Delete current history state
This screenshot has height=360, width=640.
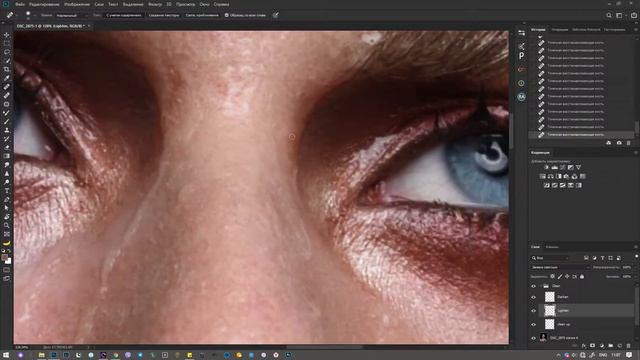click(x=629, y=143)
